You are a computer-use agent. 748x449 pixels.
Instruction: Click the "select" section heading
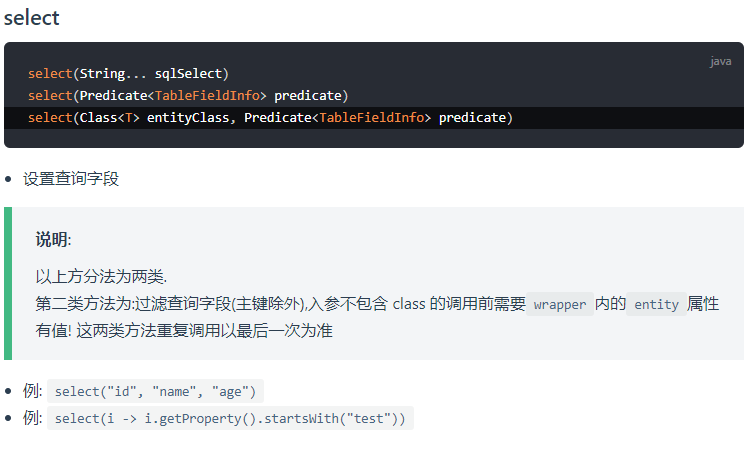click(x=31, y=17)
